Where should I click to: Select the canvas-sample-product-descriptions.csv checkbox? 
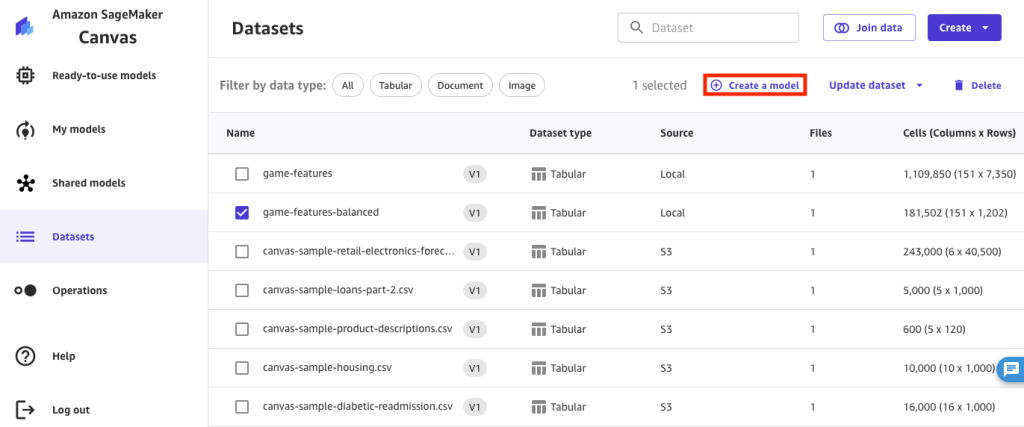242,330
